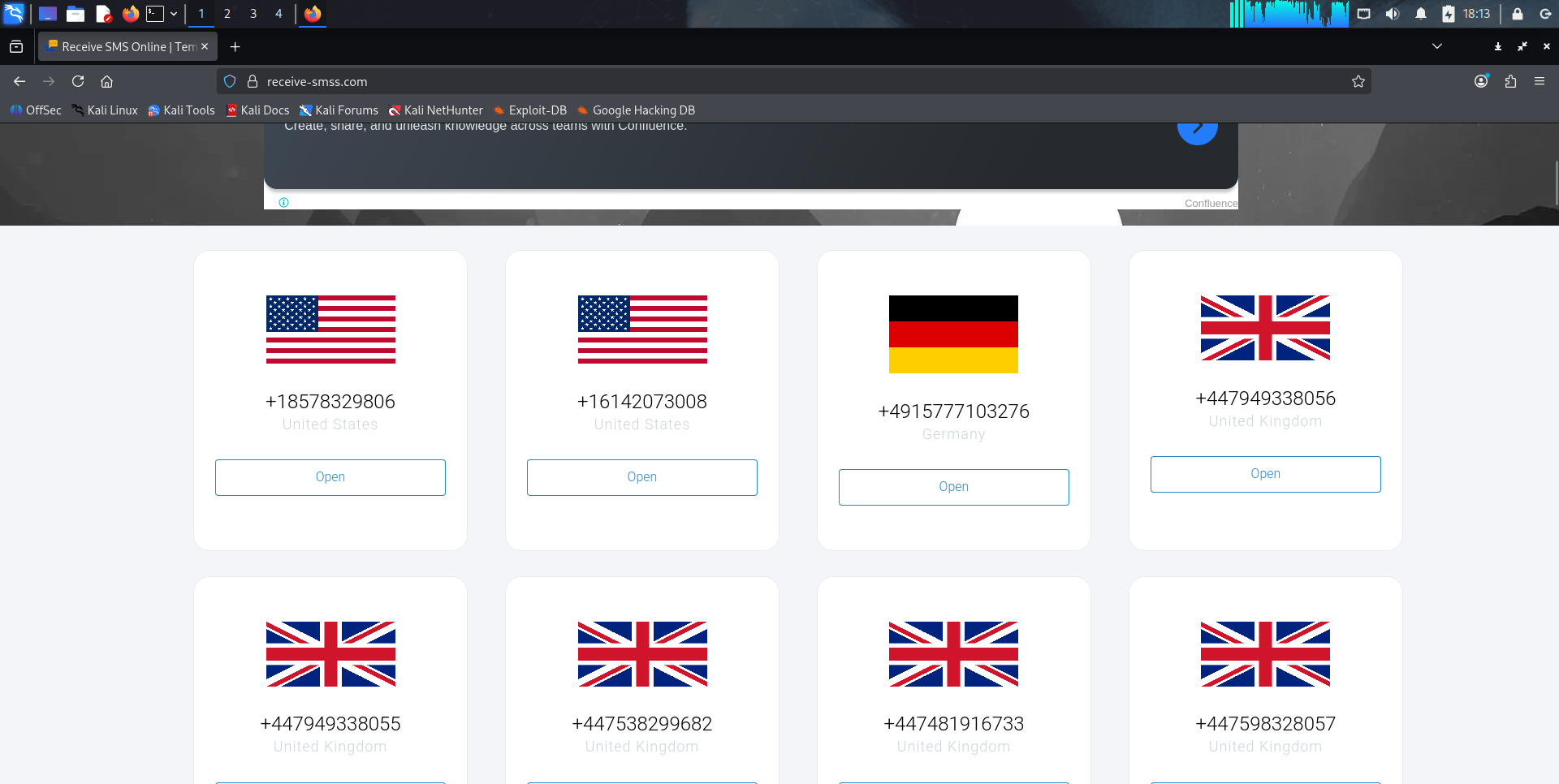Click the Kali menu dragon icon
1559x784 pixels.
pyautogui.click(x=14, y=13)
